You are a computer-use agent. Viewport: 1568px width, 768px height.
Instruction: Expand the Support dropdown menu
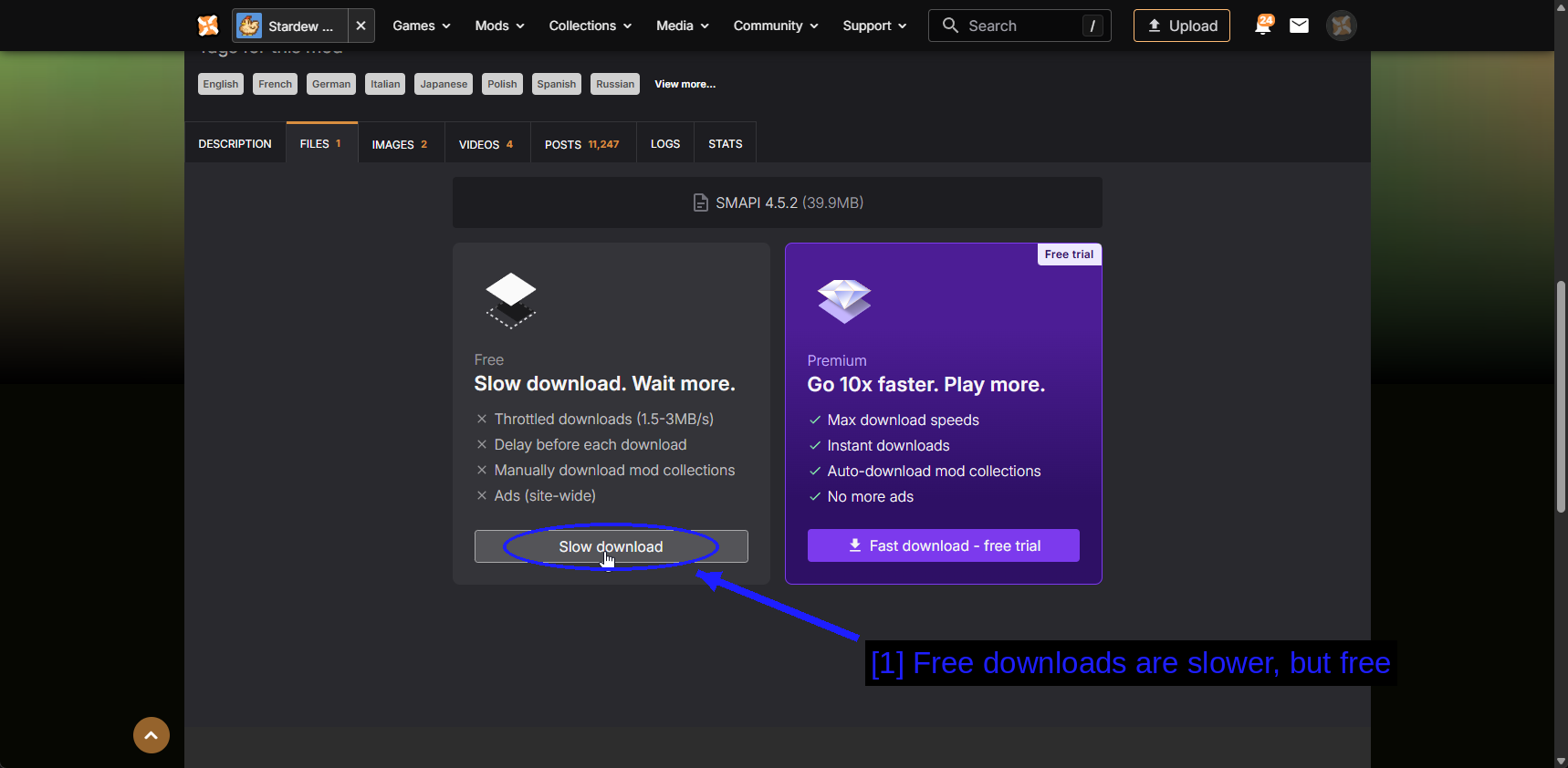[874, 26]
